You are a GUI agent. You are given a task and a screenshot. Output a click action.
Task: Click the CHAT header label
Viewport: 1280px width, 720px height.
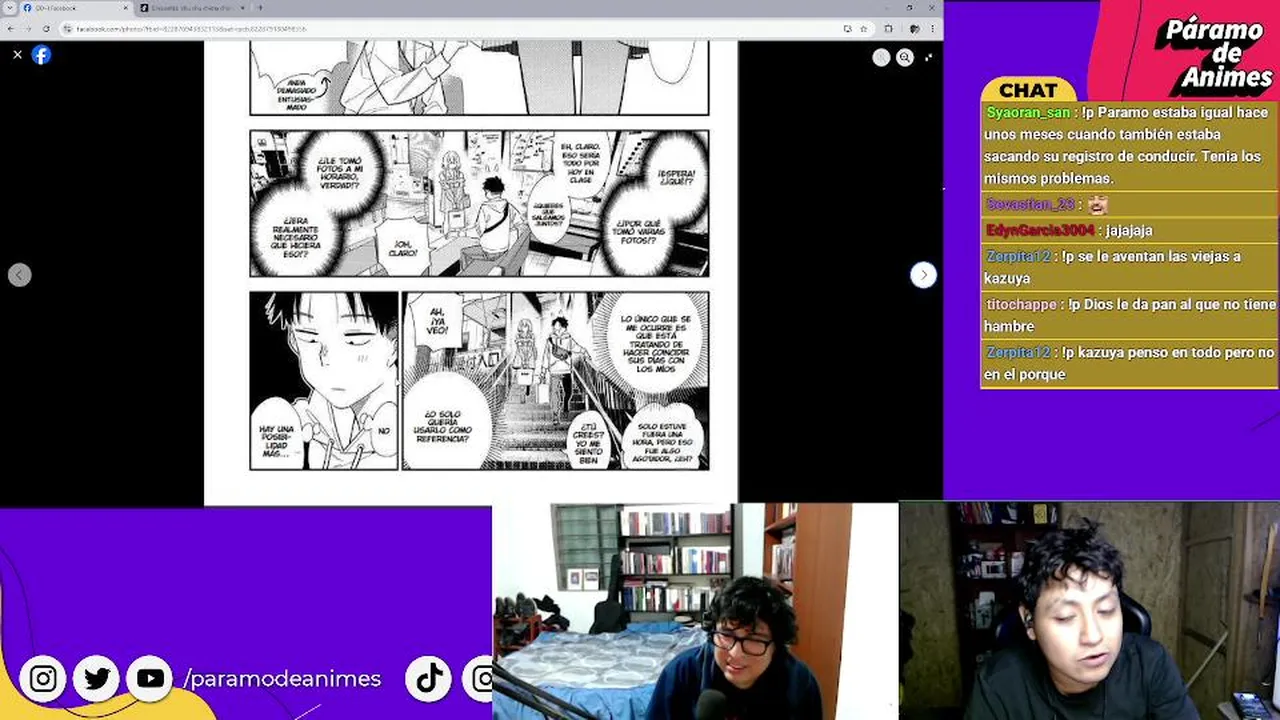point(1028,91)
